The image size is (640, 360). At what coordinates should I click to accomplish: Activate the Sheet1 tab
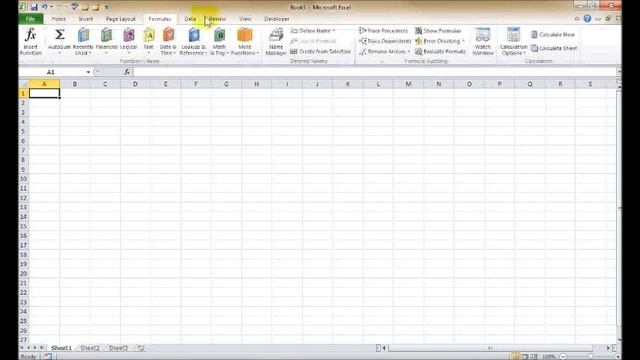click(x=61, y=348)
